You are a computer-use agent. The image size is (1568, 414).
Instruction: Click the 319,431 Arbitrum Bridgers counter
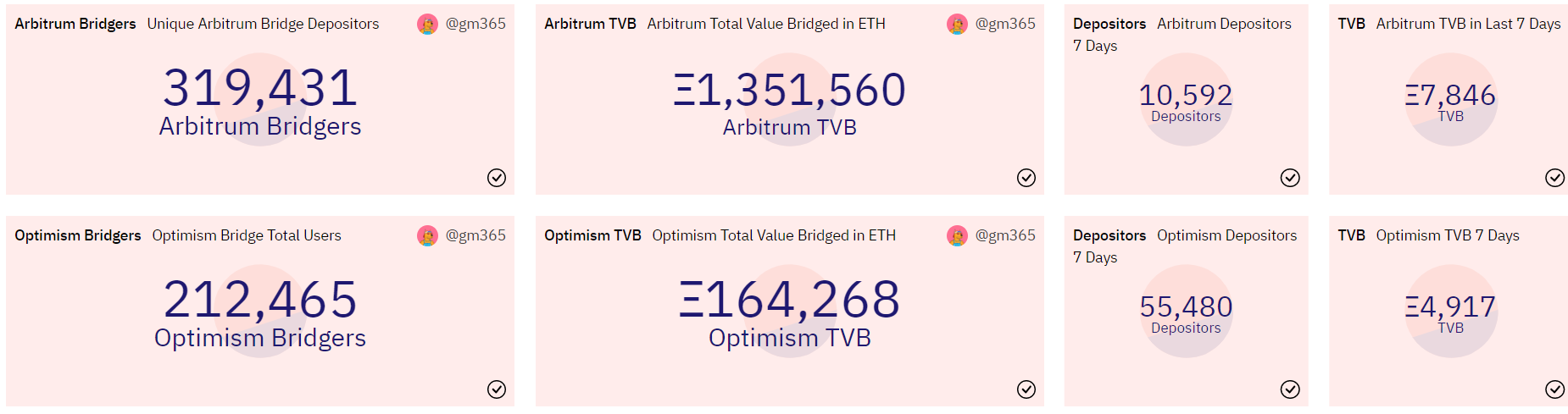[x=260, y=88]
